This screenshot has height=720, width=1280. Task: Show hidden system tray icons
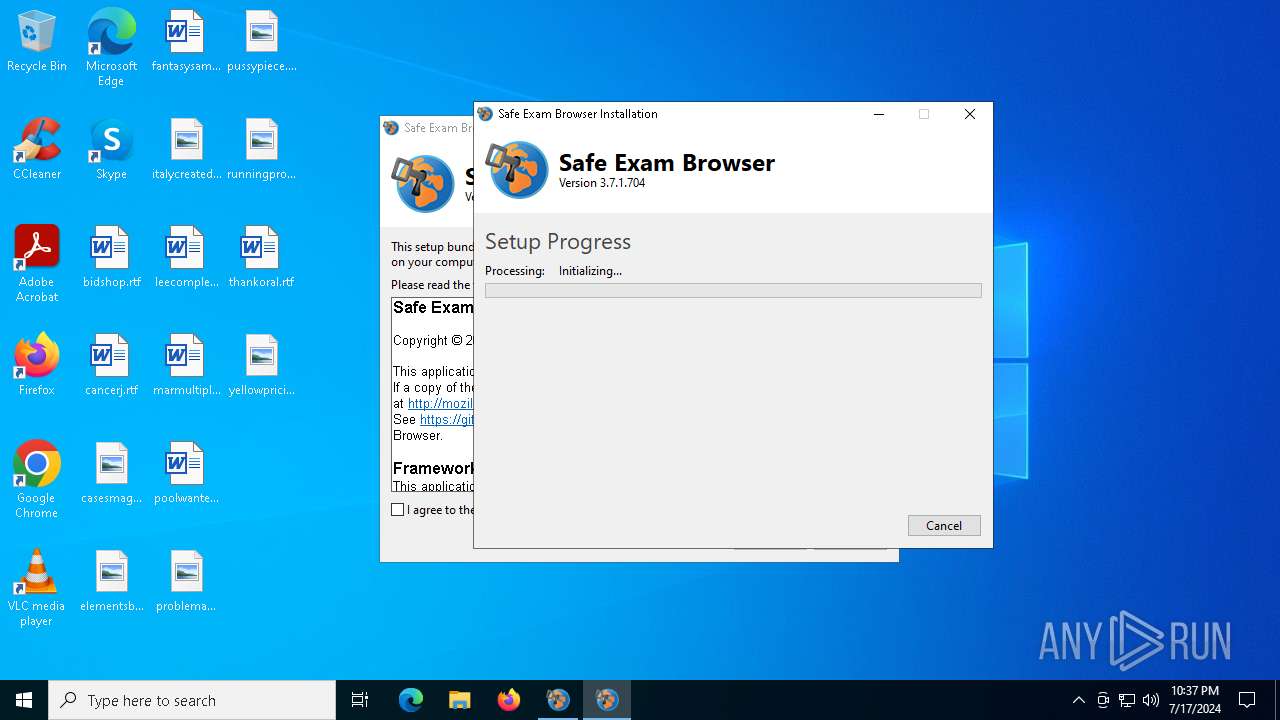pos(1078,700)
